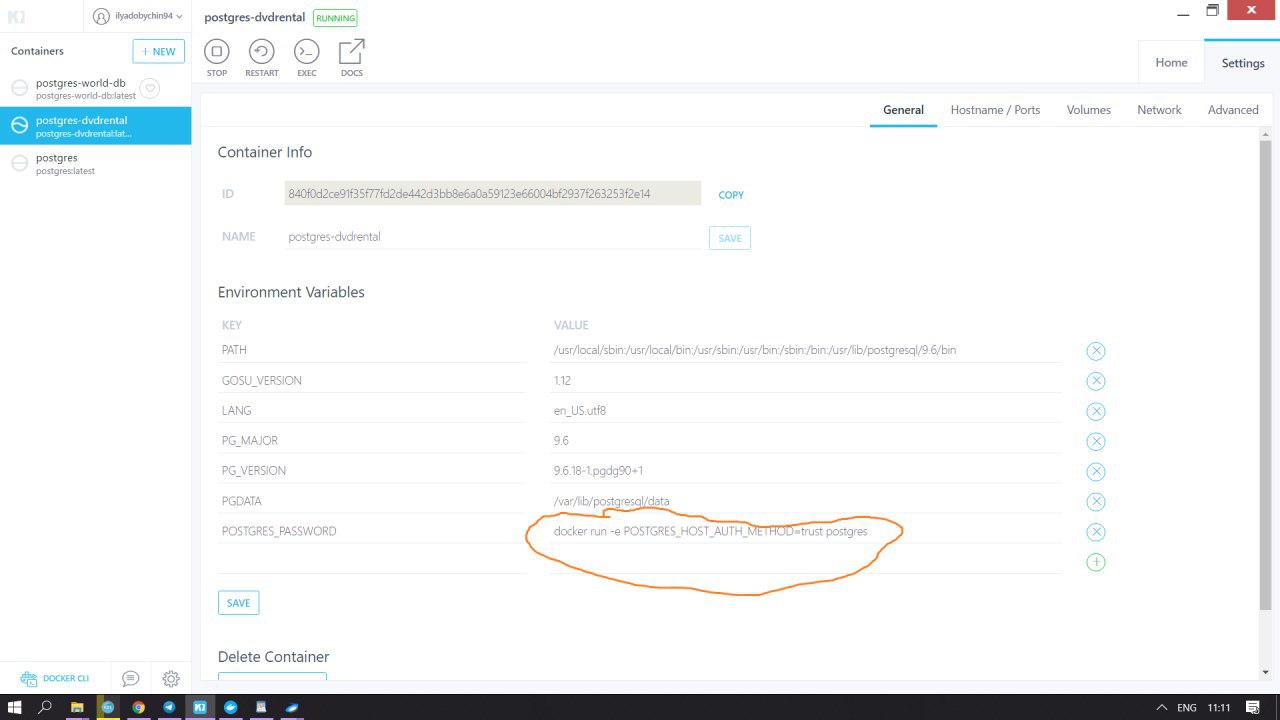This screenshot has width=1280, height=720.
Task: Open Chrome from taskbar
Action: pyautogui.click(x=138, y=707)
